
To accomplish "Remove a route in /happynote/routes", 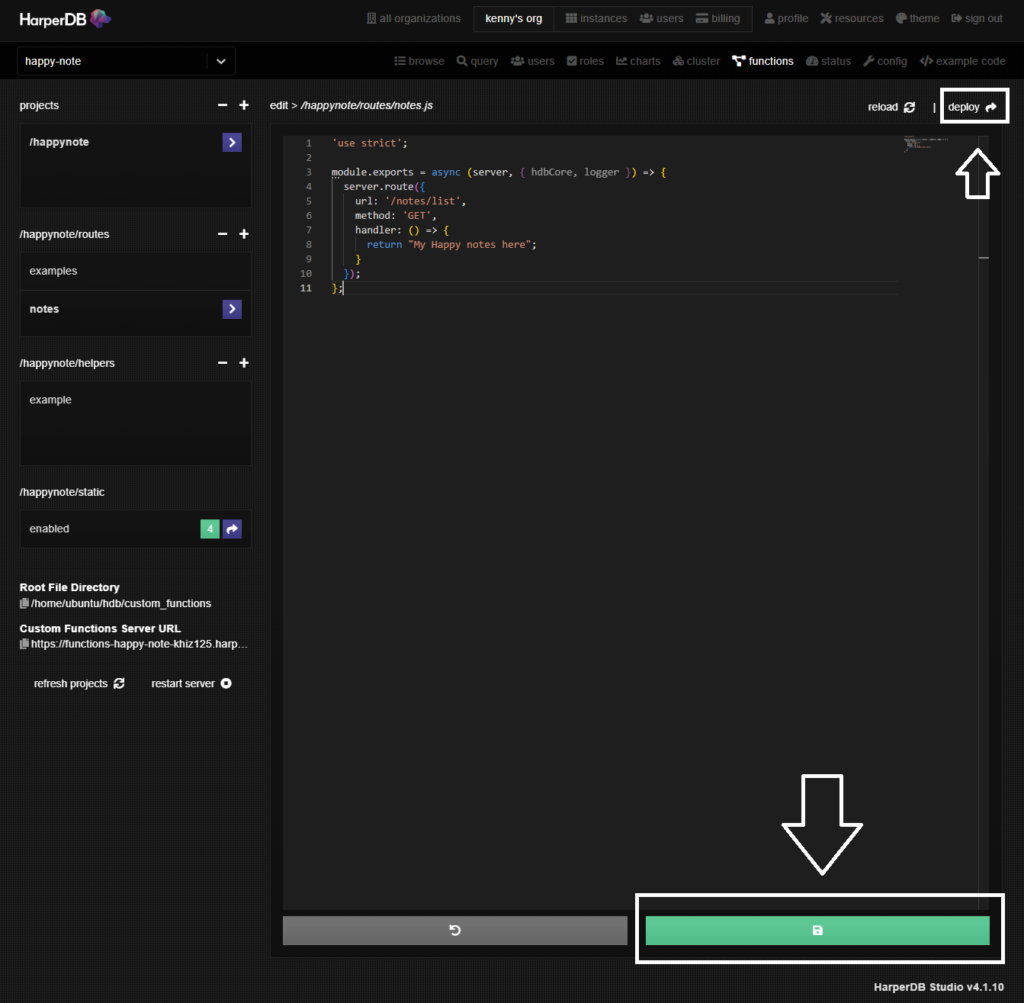I will click(223, 234).
